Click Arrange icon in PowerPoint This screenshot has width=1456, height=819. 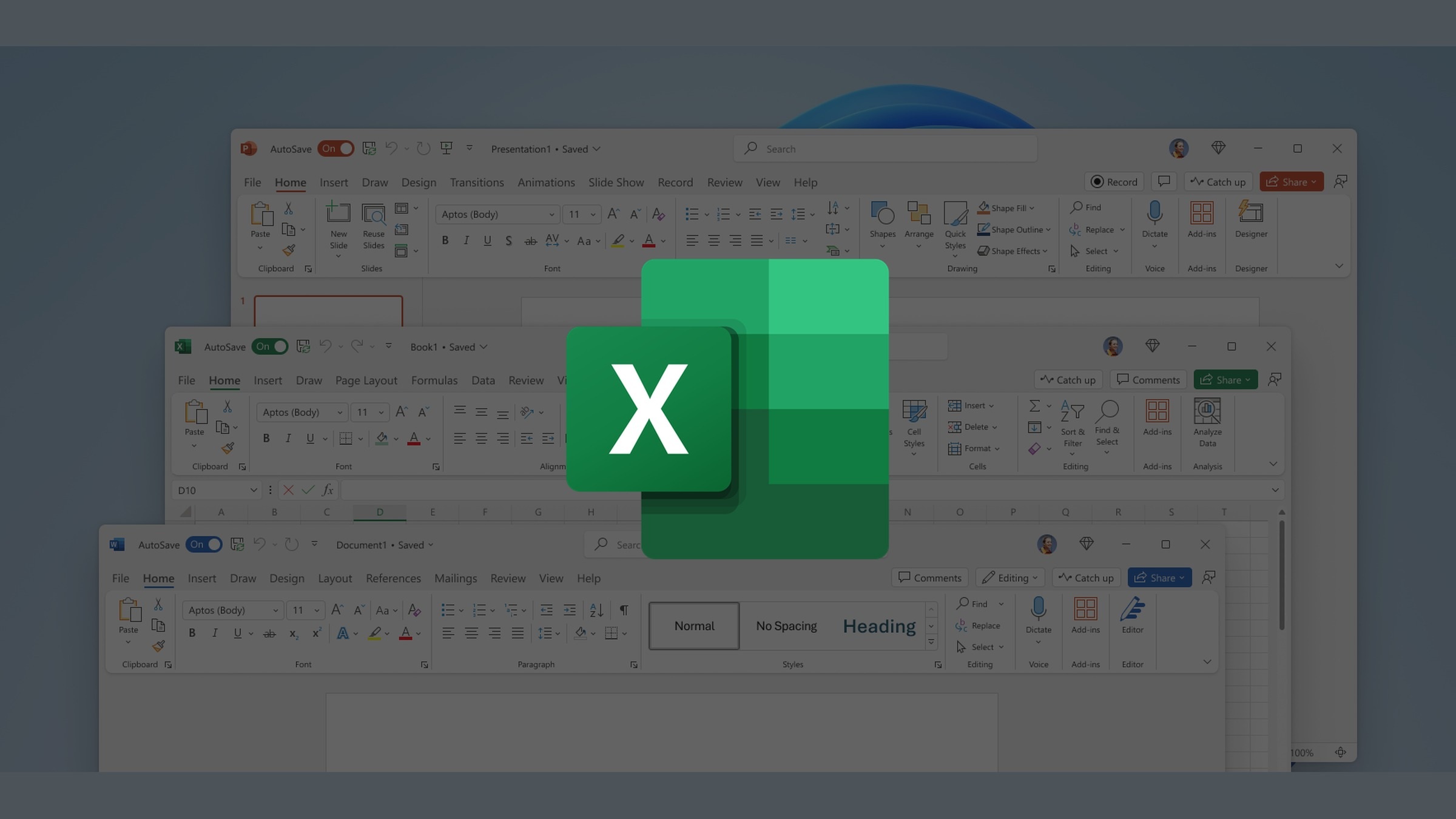918,214
